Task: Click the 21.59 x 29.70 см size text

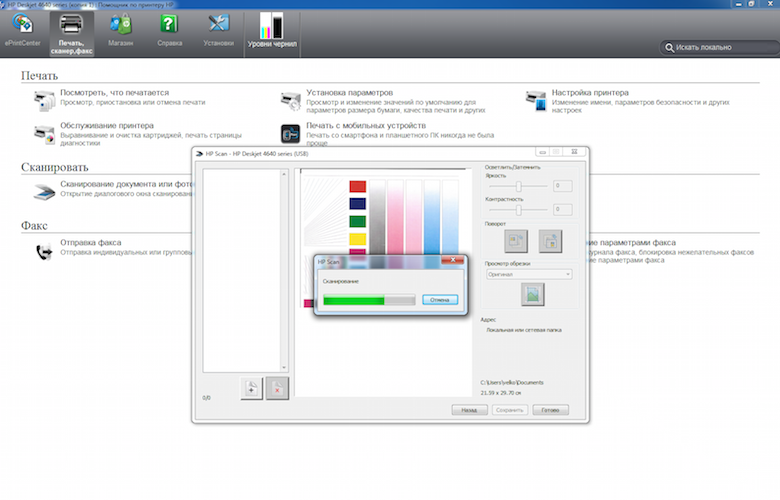Action: (500, 393)
